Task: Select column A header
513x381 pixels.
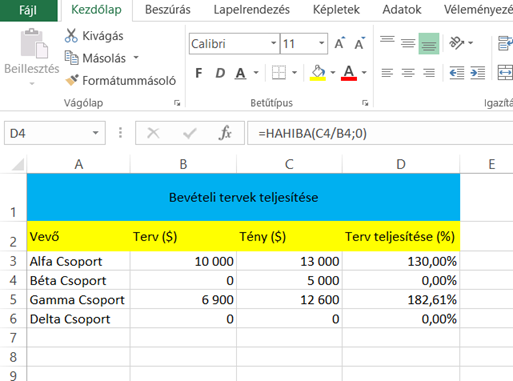Action: click(79, 164)
